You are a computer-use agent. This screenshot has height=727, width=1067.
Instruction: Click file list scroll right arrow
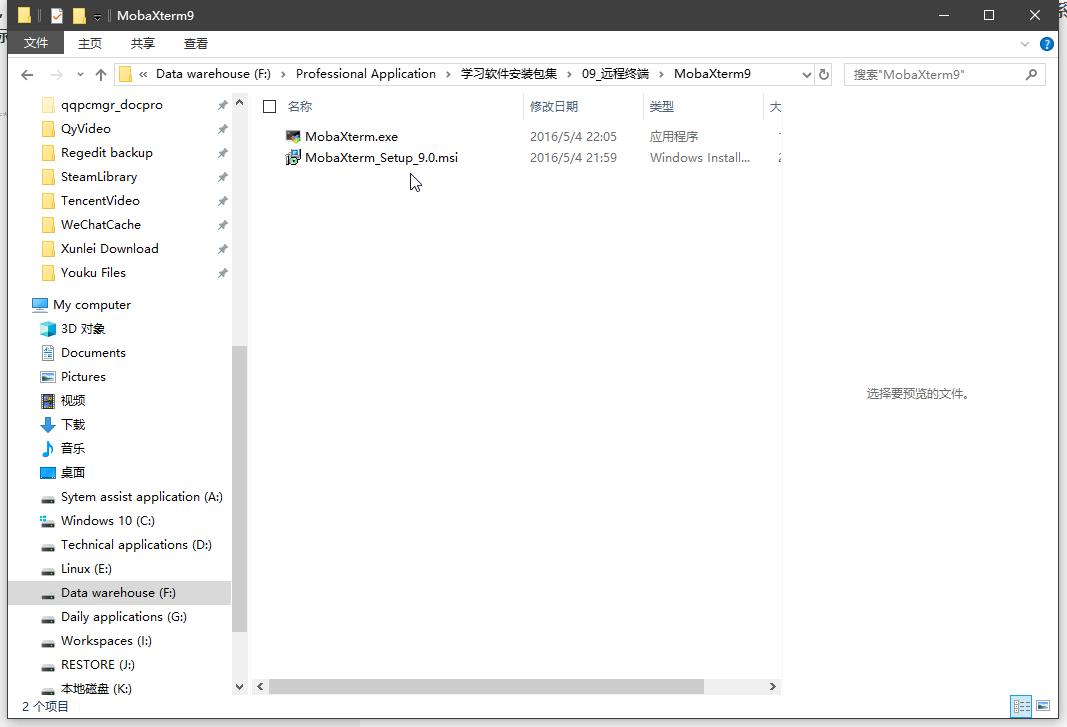(772, 687)
